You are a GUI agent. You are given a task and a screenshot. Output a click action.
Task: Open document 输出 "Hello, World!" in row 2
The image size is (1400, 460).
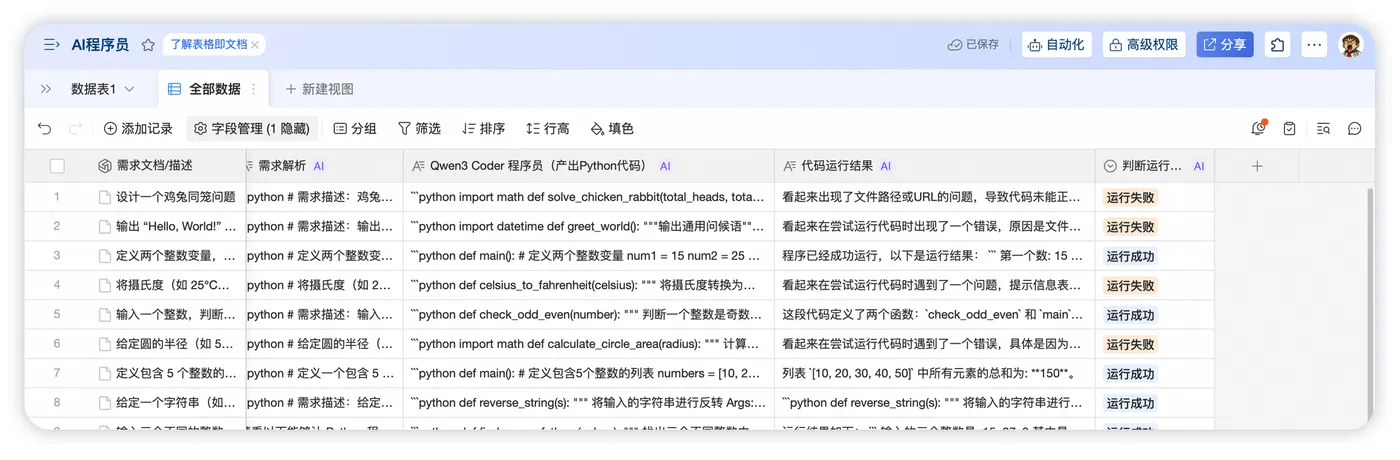[x=167, y=226]
